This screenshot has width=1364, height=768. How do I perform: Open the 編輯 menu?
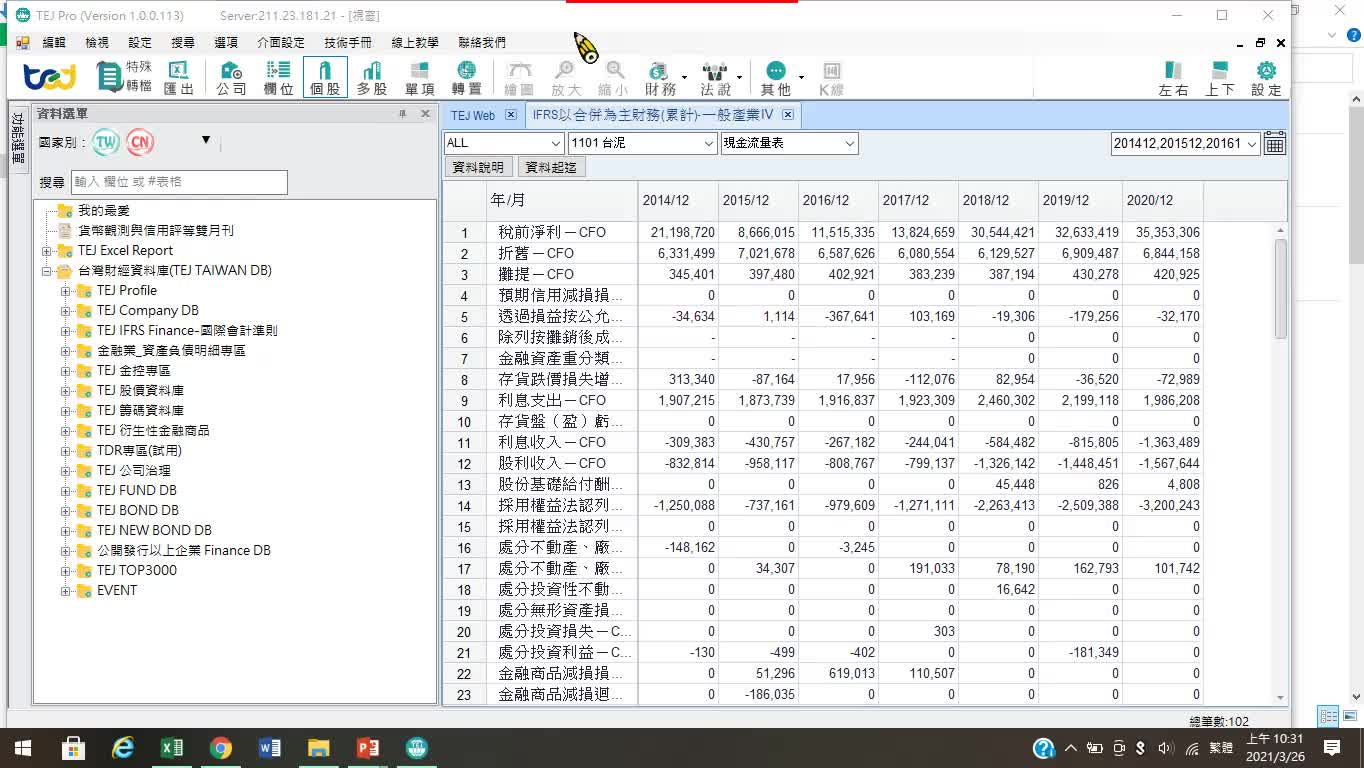54,43
